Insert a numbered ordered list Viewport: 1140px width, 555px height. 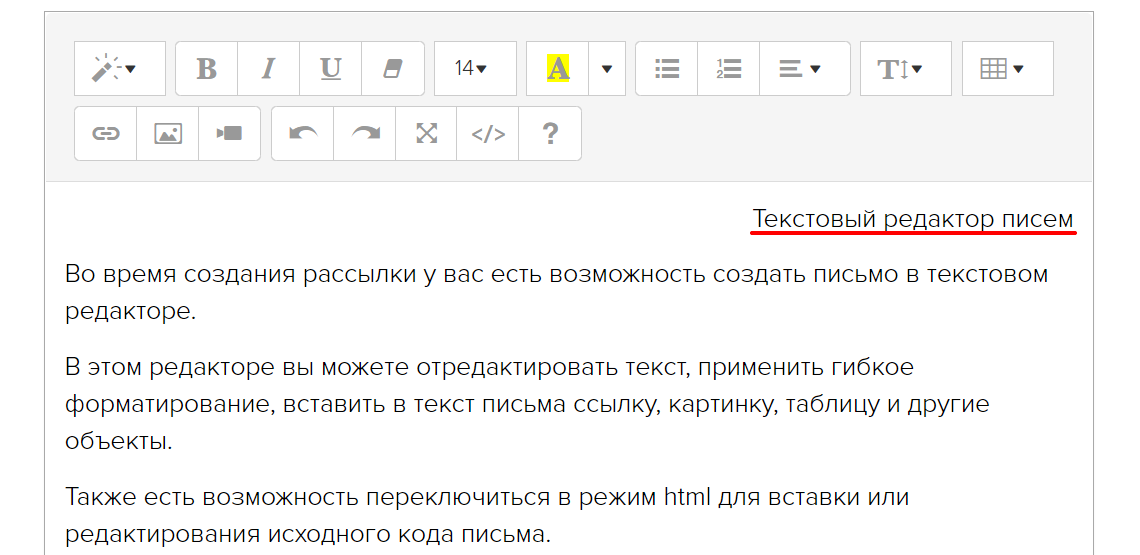click(x=728, y=69)
